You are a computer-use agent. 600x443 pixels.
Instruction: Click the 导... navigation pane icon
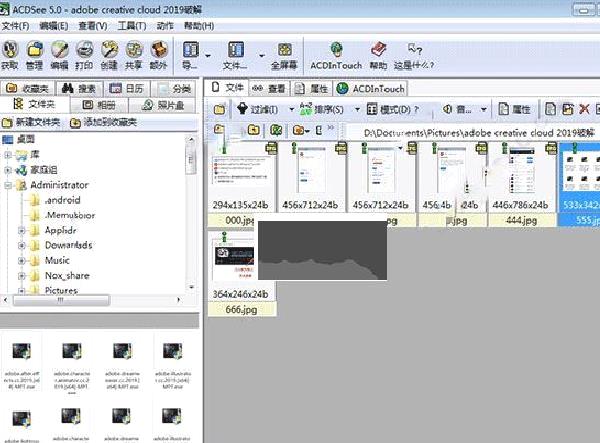coord(191,50)
